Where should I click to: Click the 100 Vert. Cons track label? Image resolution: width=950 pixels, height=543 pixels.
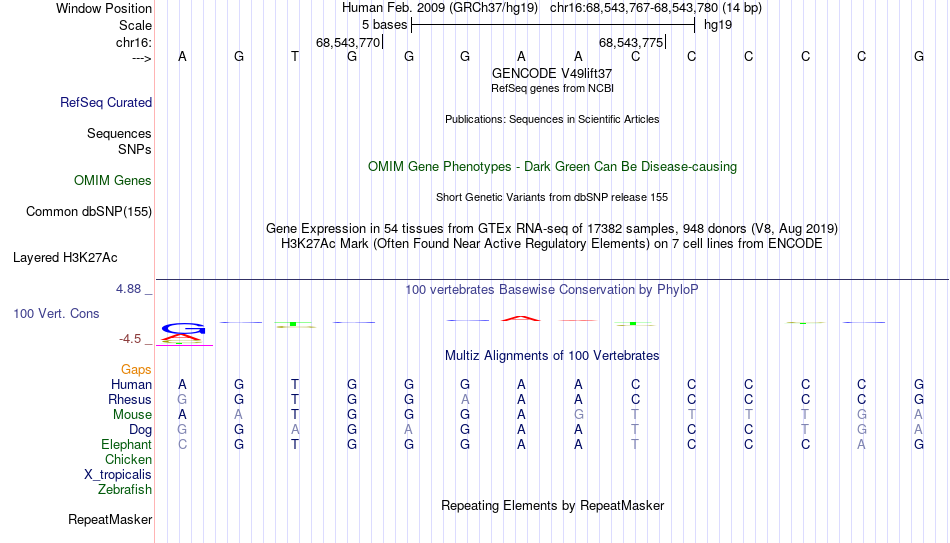tap(56, 313)
